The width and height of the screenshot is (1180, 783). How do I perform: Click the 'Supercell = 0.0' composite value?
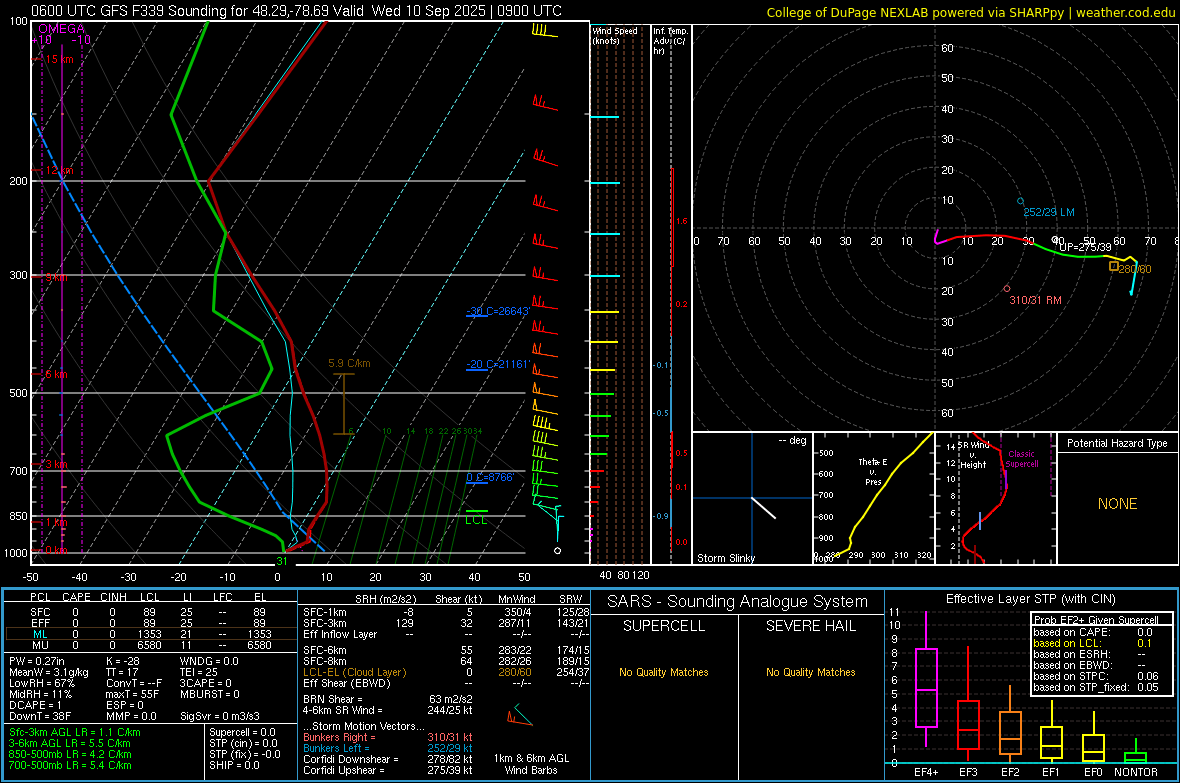[242, 732]
